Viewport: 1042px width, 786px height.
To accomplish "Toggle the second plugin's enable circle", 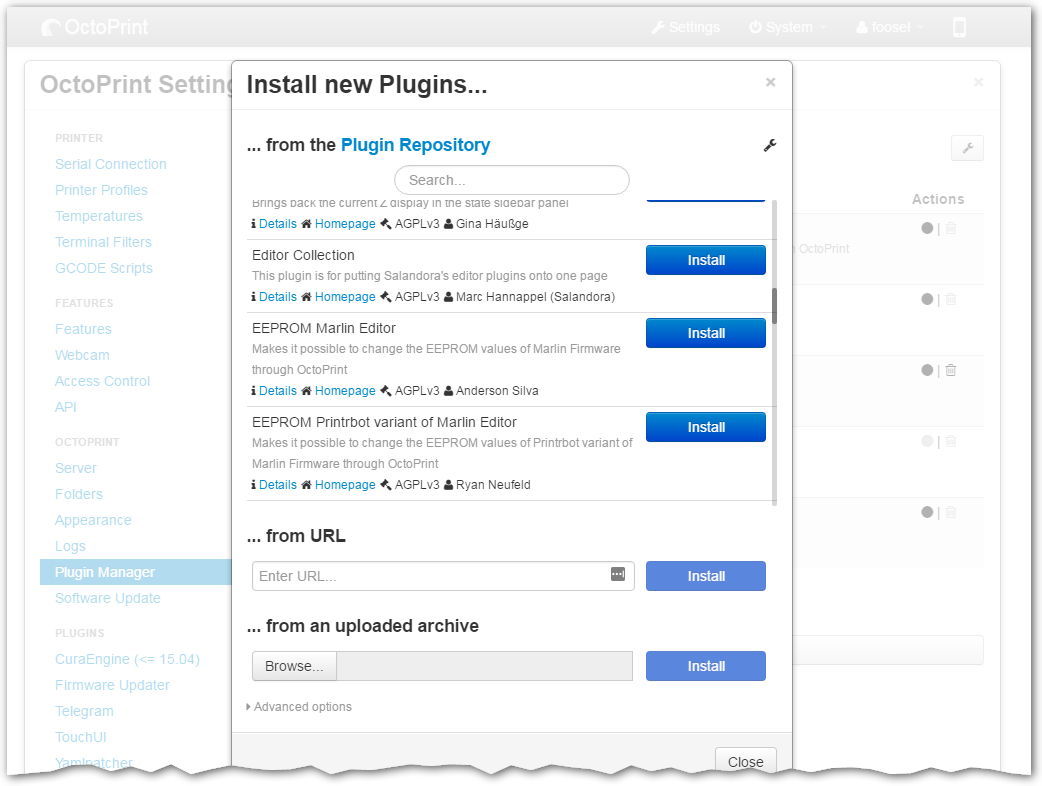I will pyautogui.click(x=927, y=299).
